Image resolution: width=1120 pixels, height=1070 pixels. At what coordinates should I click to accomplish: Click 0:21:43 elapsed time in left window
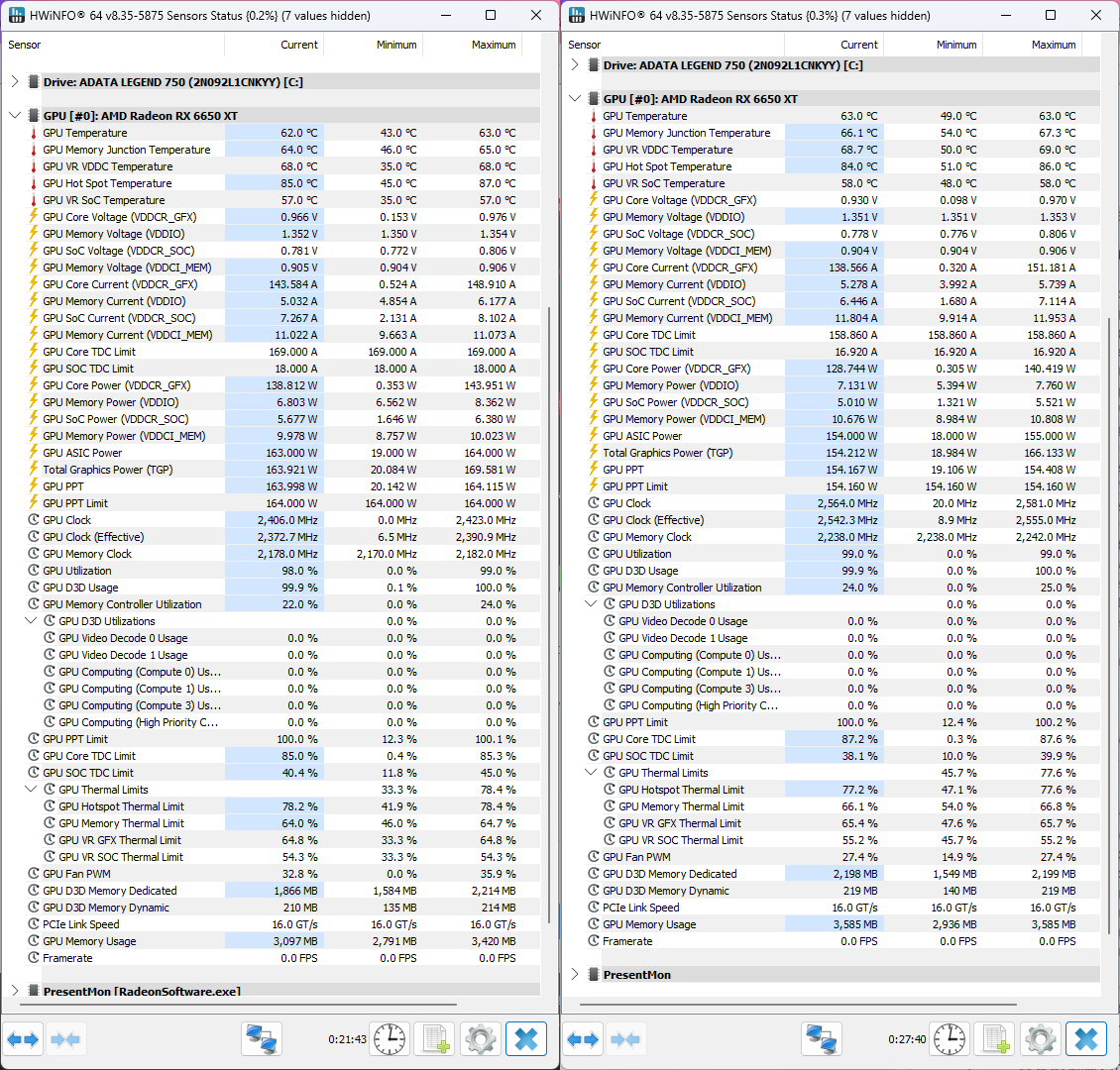coord(347,1039)
